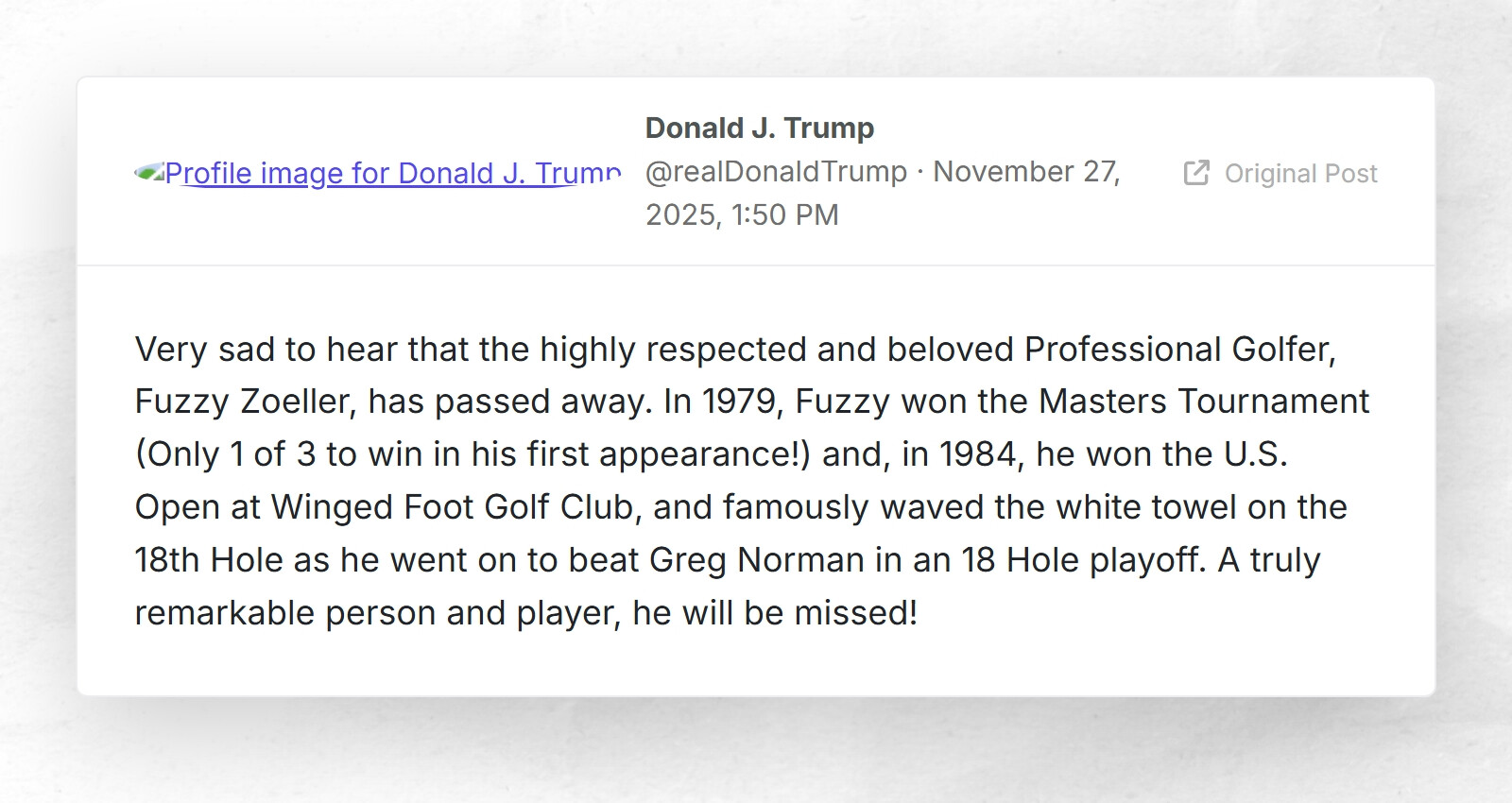
Task: Click 'Fuzzy Zoeller' name in post body
Action: click(x=244, y=402)
